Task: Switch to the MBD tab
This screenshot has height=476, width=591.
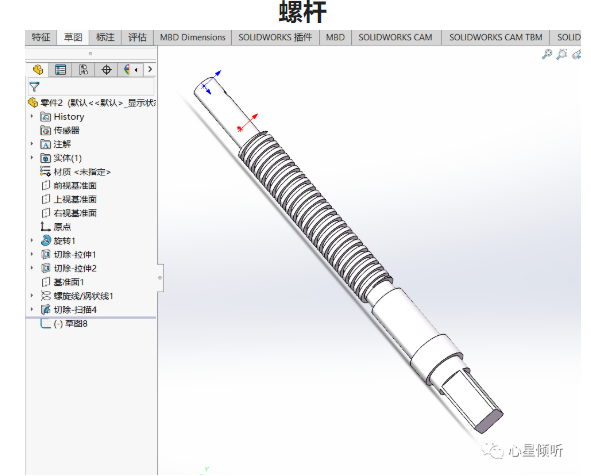Action: pyautogui.click(x=335, y=37)
